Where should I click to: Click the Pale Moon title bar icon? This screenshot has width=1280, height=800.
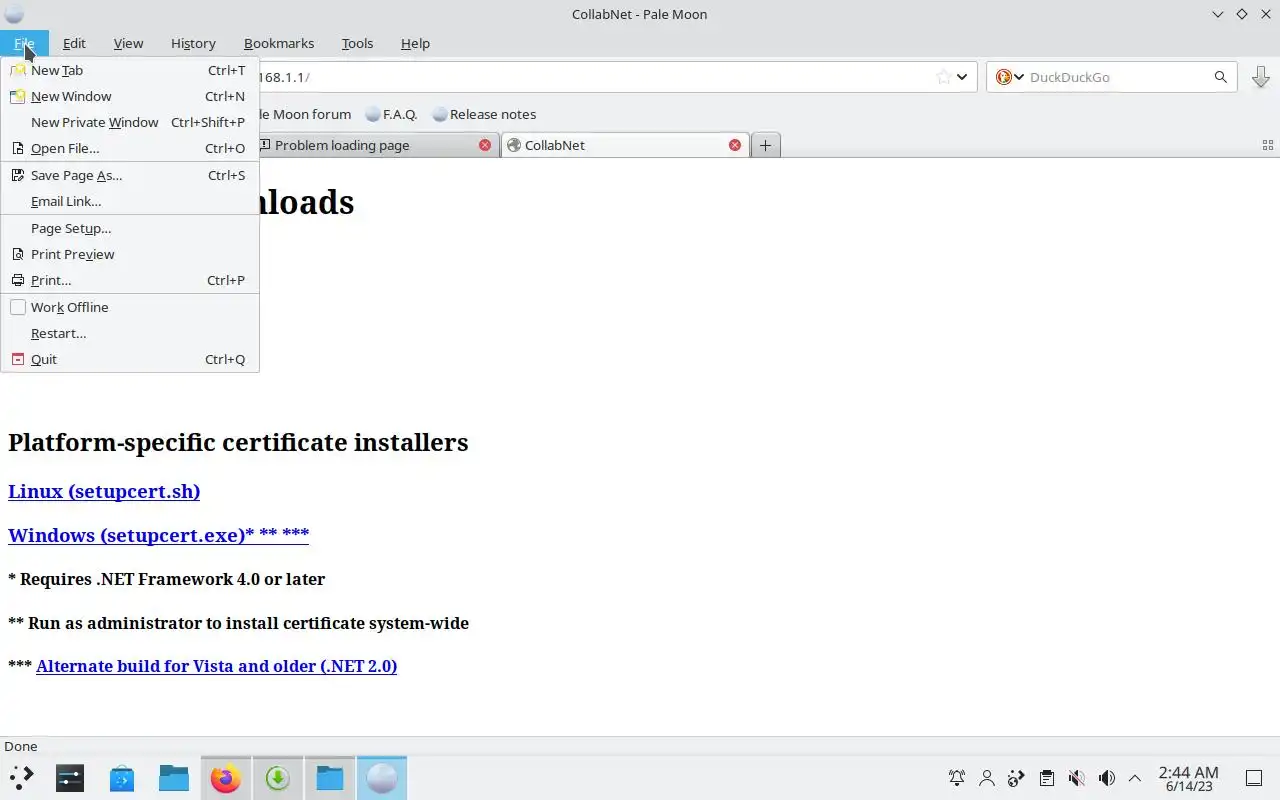pos(14,14)
